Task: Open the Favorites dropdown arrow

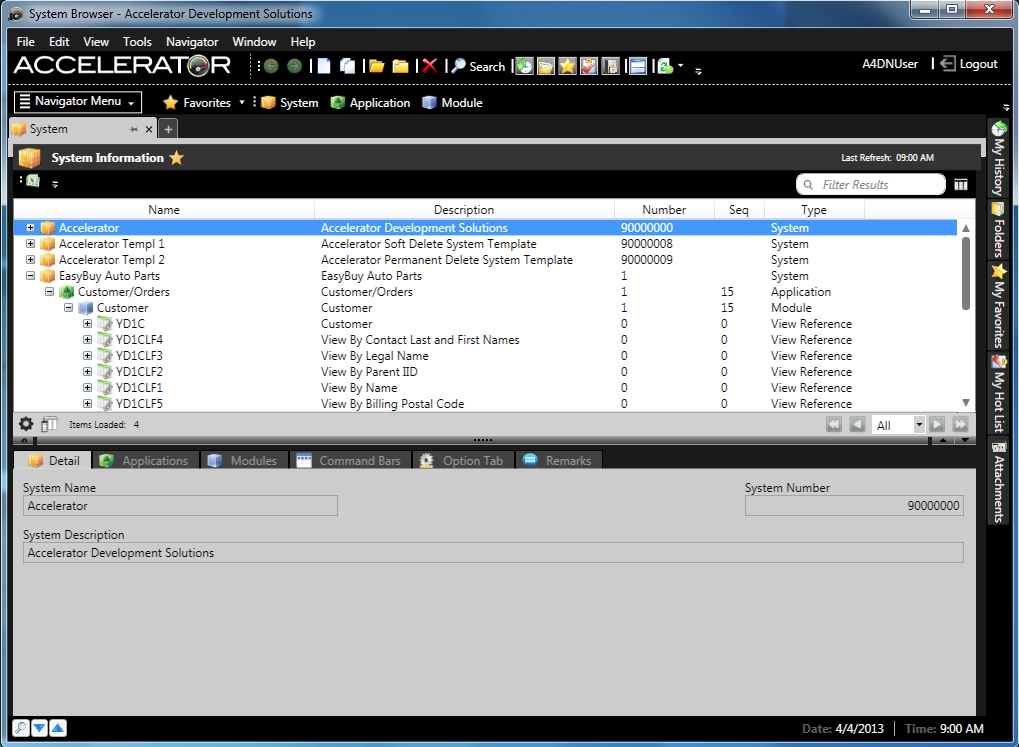Action: click(x=242, y=102)
